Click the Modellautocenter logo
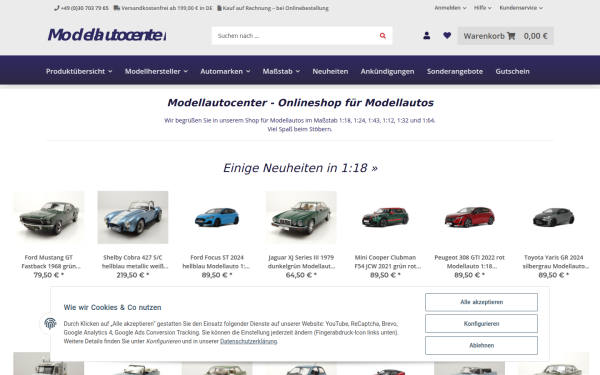The image size is (600, 375). click(107, 35)
